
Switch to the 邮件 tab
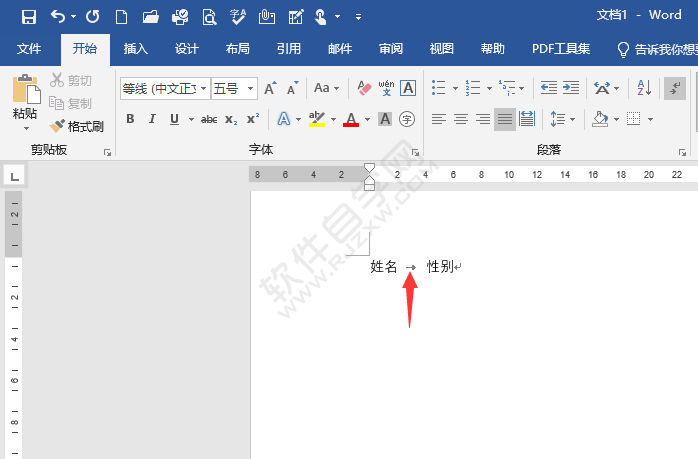tap(340, 49)
